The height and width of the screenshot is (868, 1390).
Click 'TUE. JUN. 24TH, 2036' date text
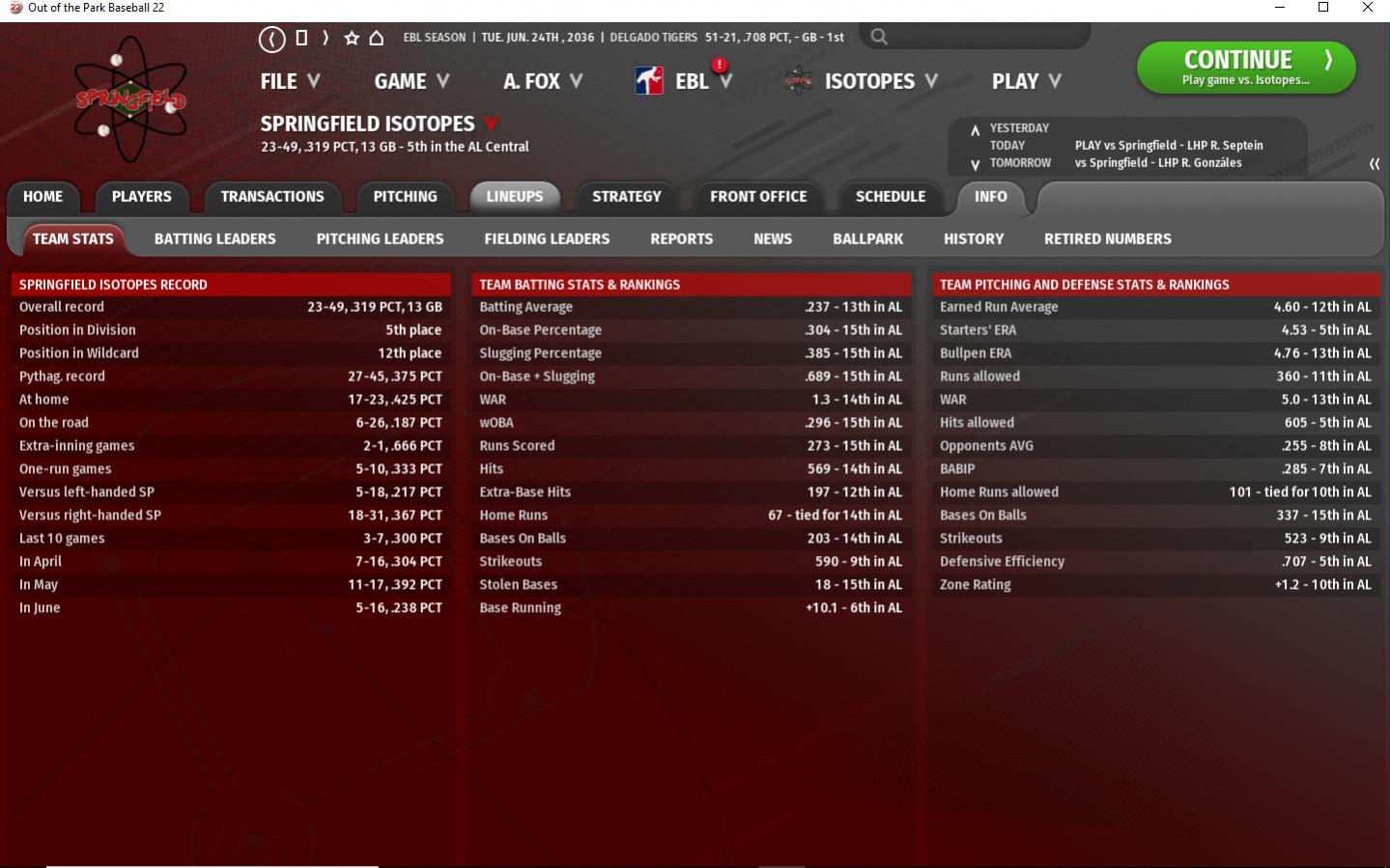coord(538,38)
